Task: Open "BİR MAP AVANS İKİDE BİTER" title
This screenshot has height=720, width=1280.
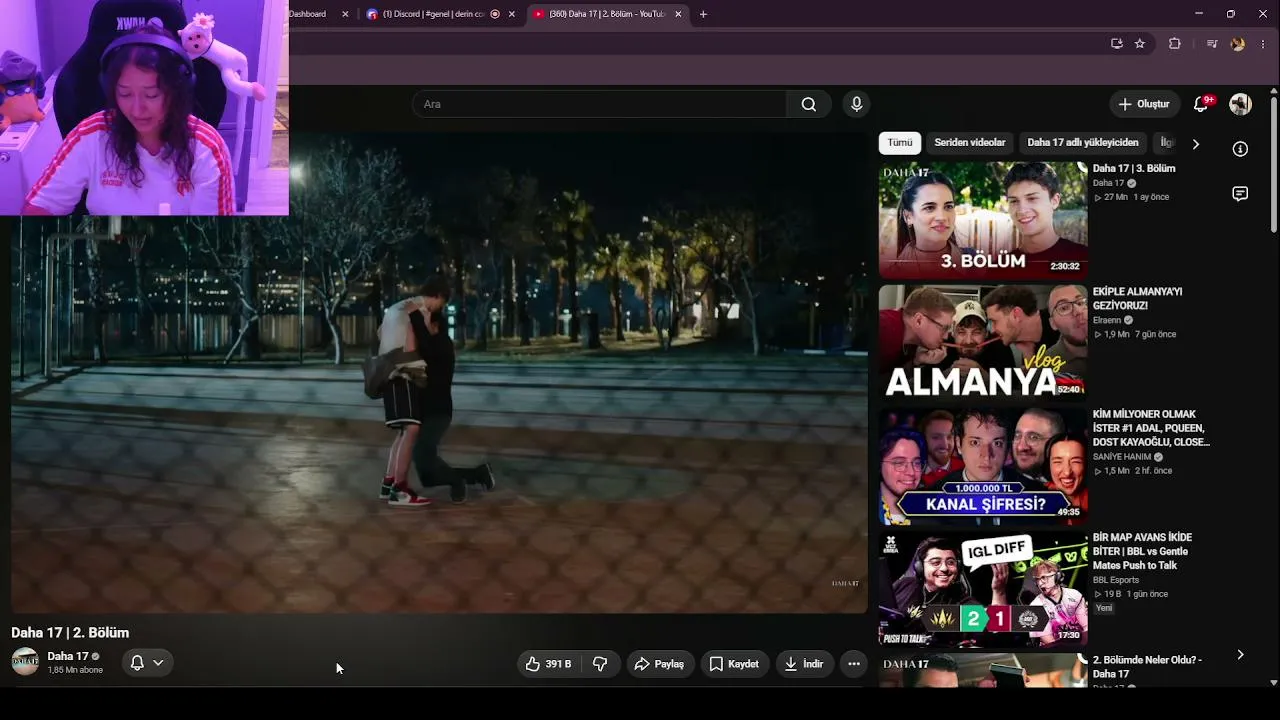Action: (x=1142, y=551)
